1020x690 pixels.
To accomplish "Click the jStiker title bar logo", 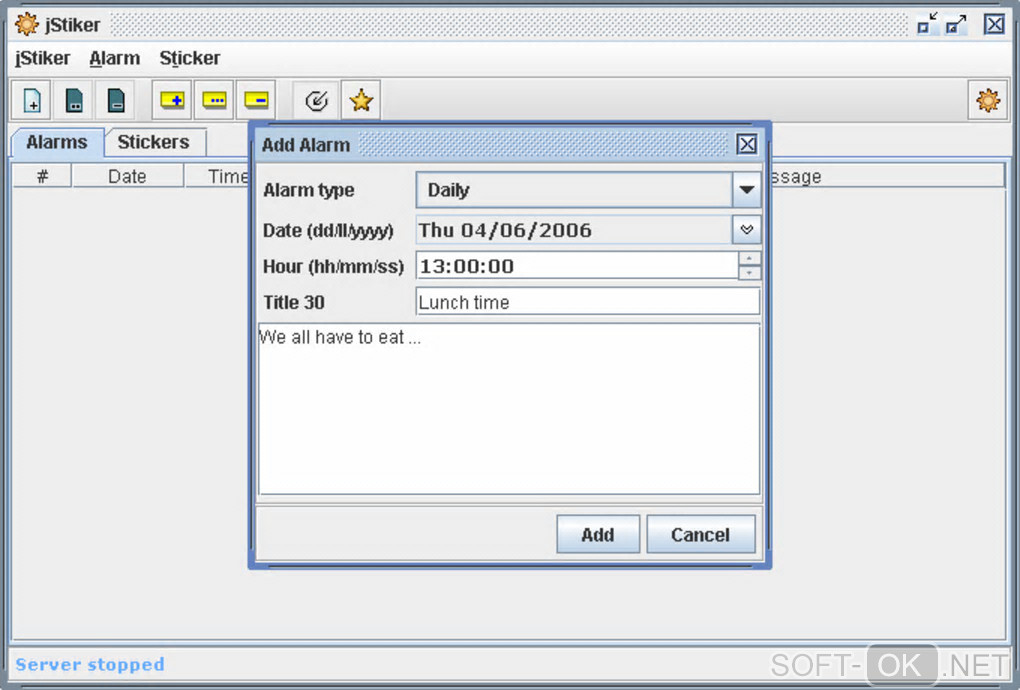I will (26, 25).
